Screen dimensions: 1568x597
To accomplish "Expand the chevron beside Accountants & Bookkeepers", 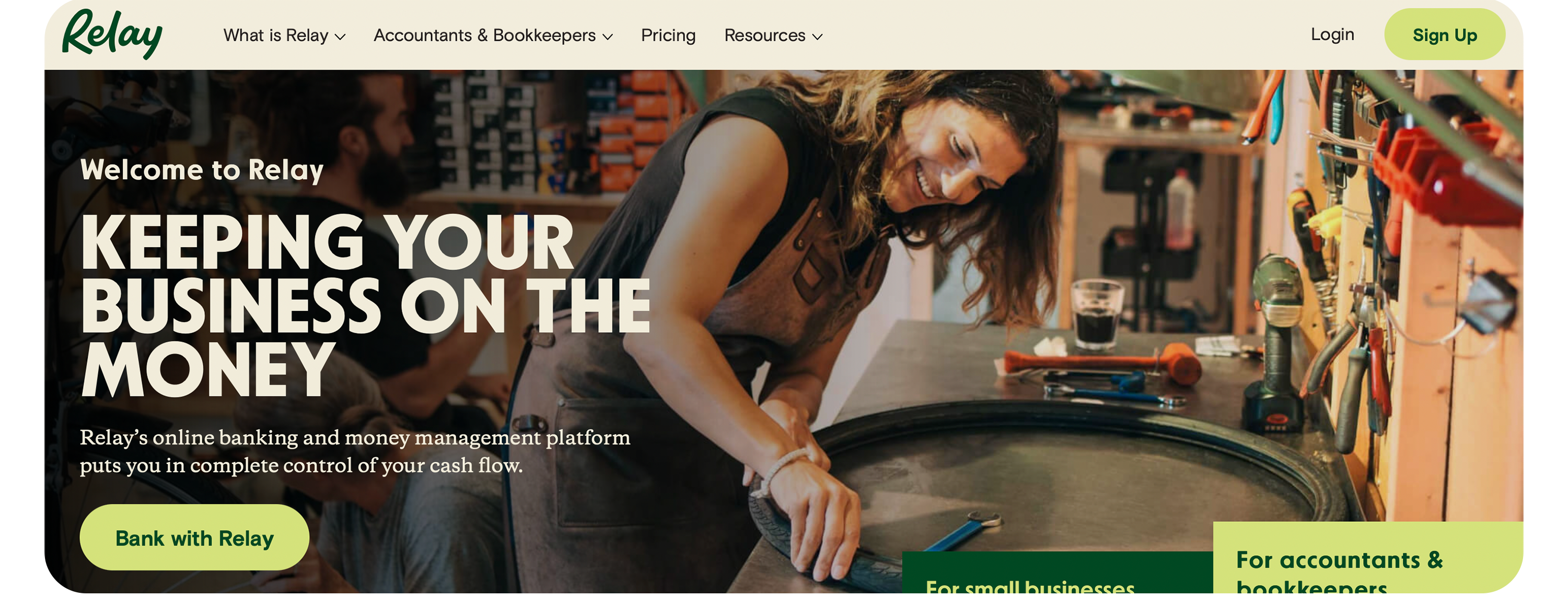I will 607,37.
